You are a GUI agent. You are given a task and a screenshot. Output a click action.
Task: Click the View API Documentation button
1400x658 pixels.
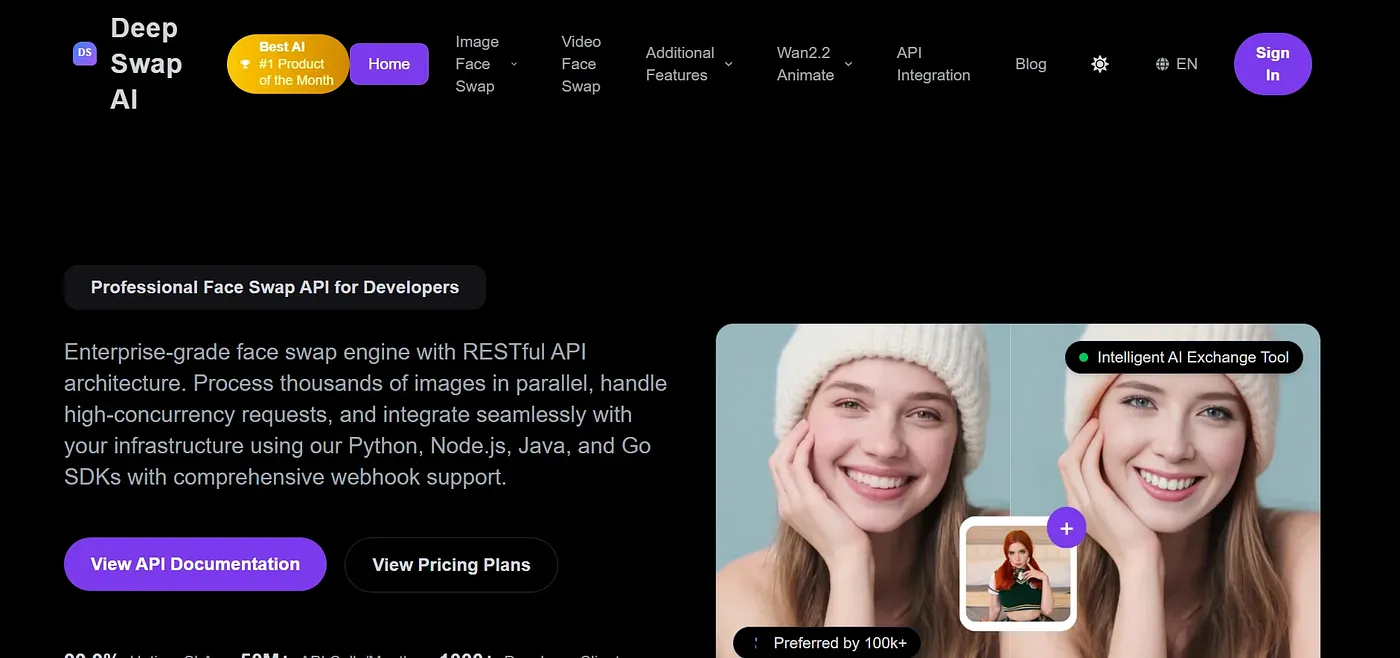(195, 564)
